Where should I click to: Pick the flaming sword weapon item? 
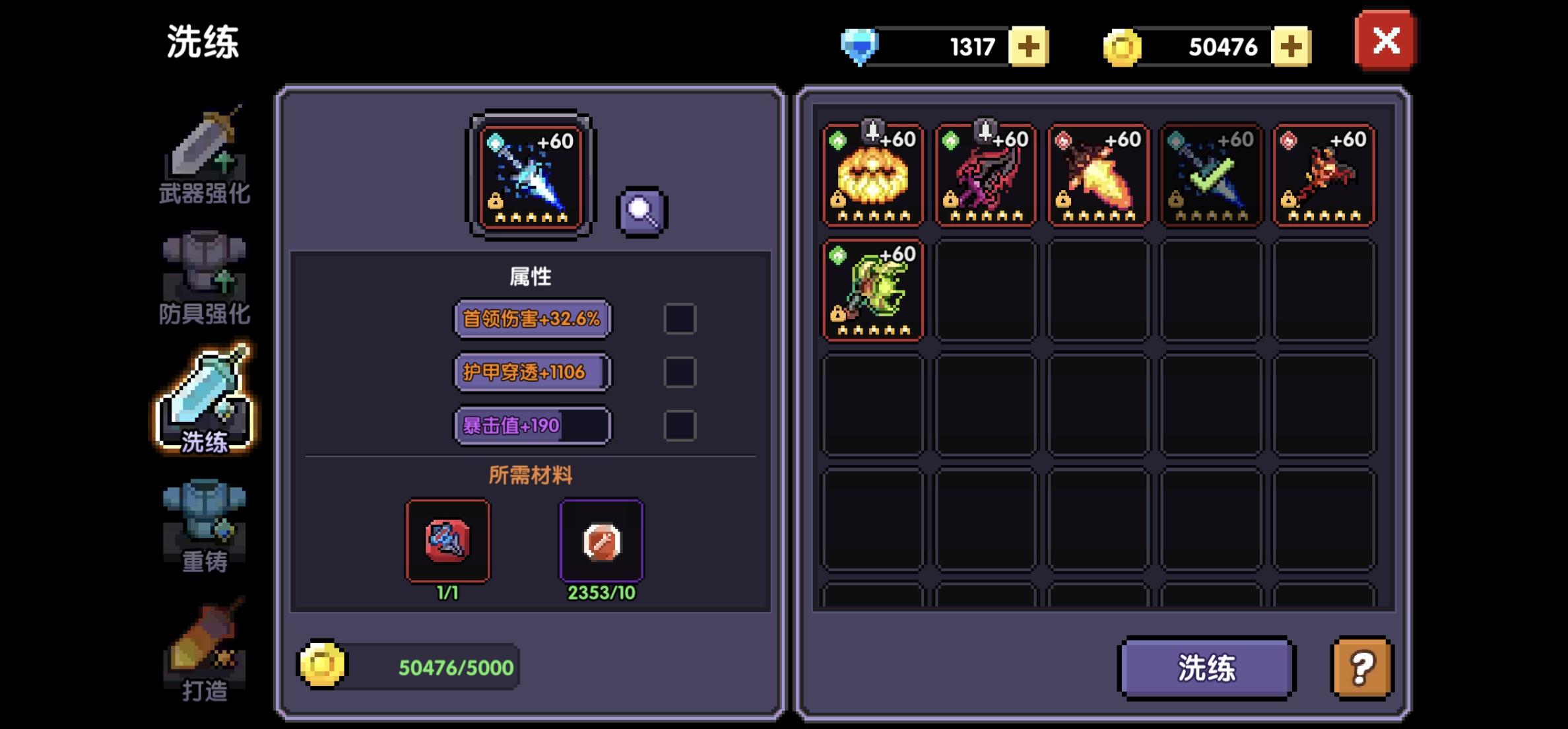(1099, 176)
